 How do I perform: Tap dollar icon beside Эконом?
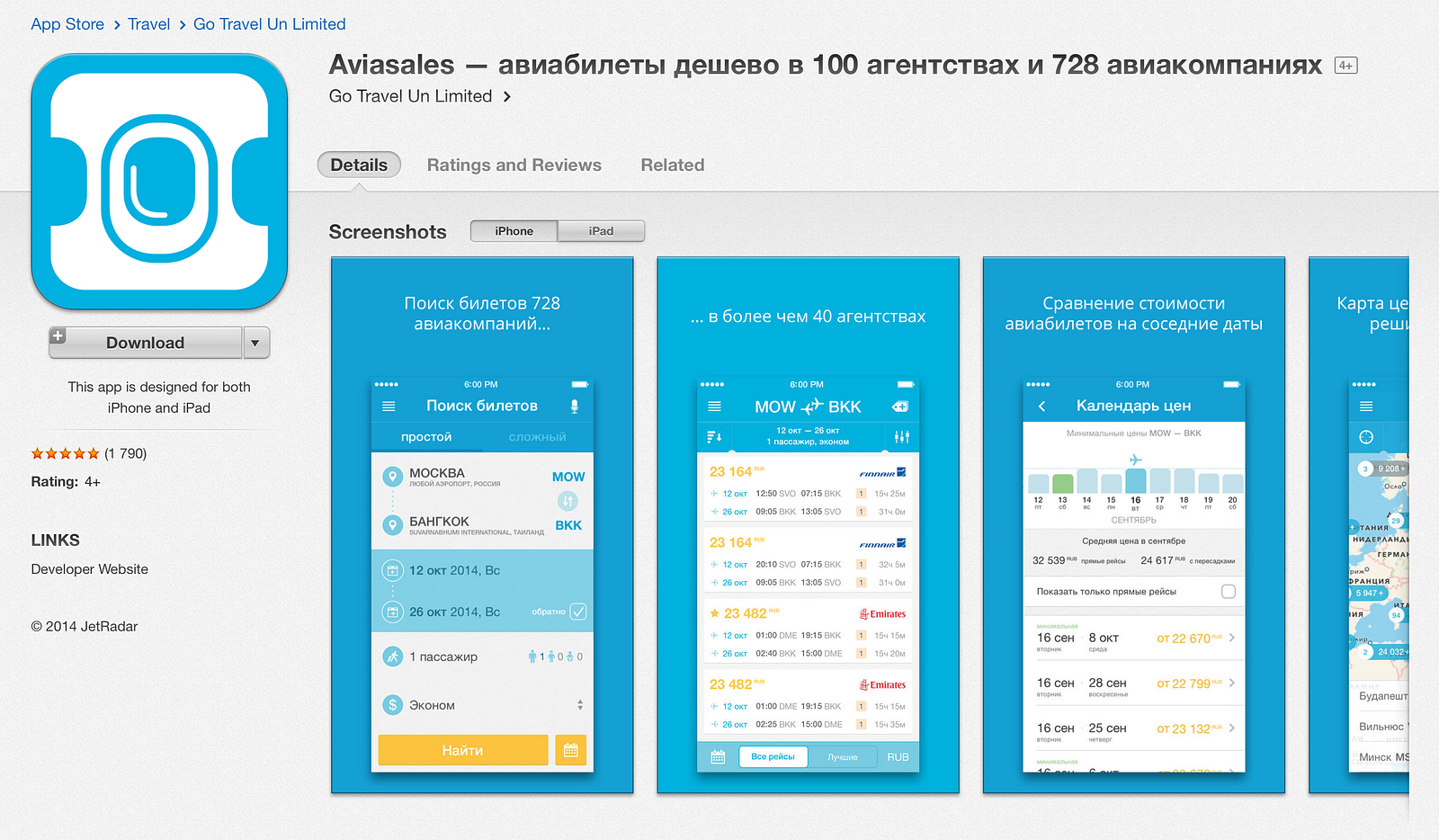392,705
